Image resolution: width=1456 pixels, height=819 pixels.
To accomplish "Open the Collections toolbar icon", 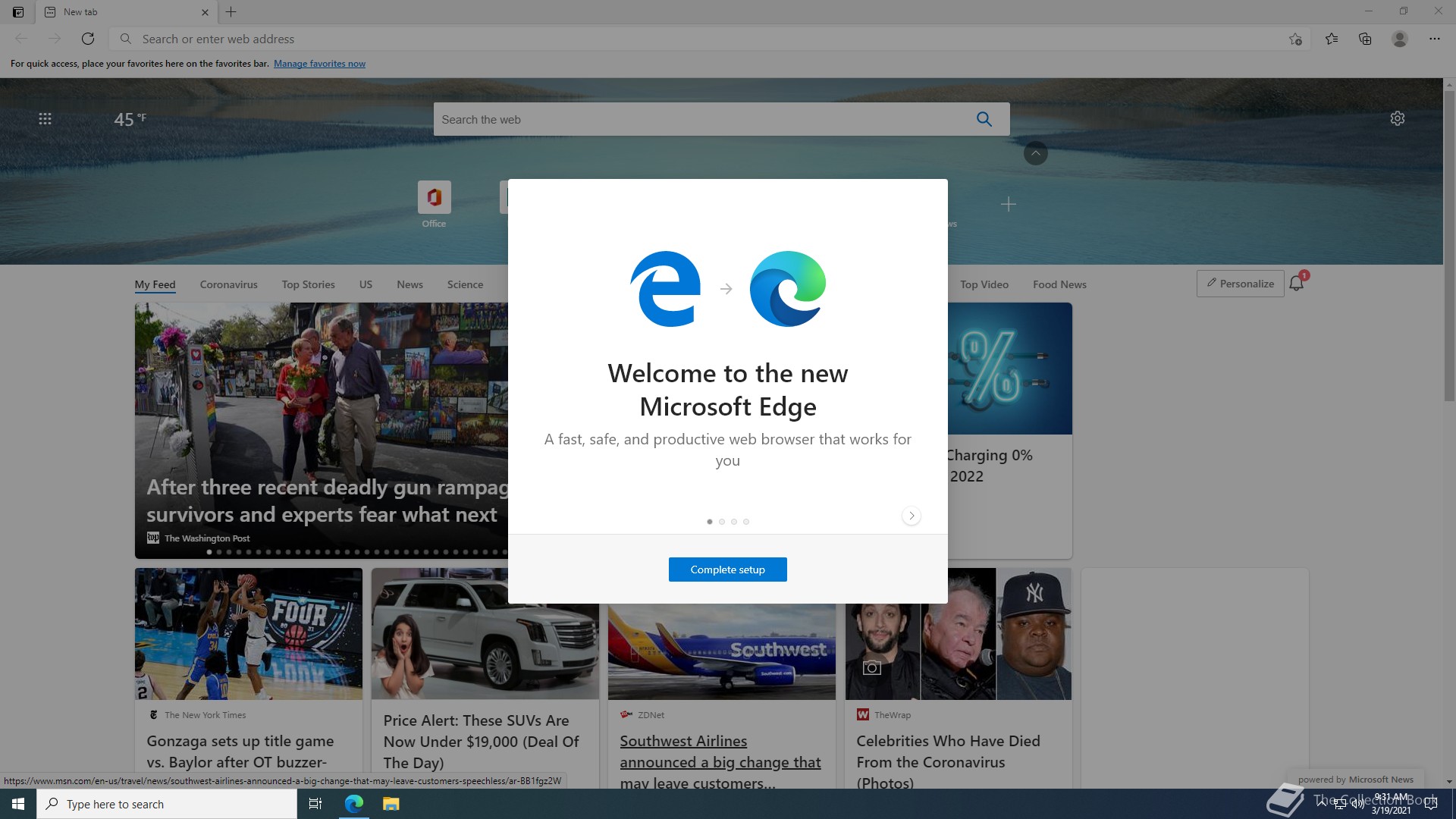I will [1365, 39].
